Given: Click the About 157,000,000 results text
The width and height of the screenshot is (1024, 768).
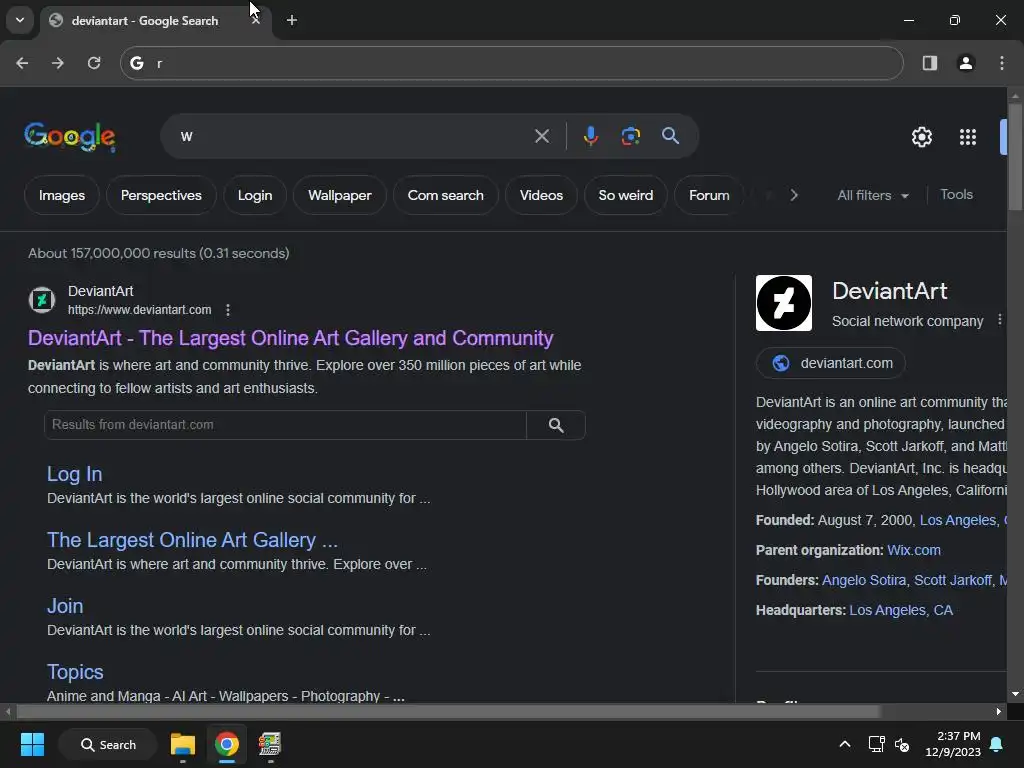Looking at the screenshot, I should tap(159, 253).
